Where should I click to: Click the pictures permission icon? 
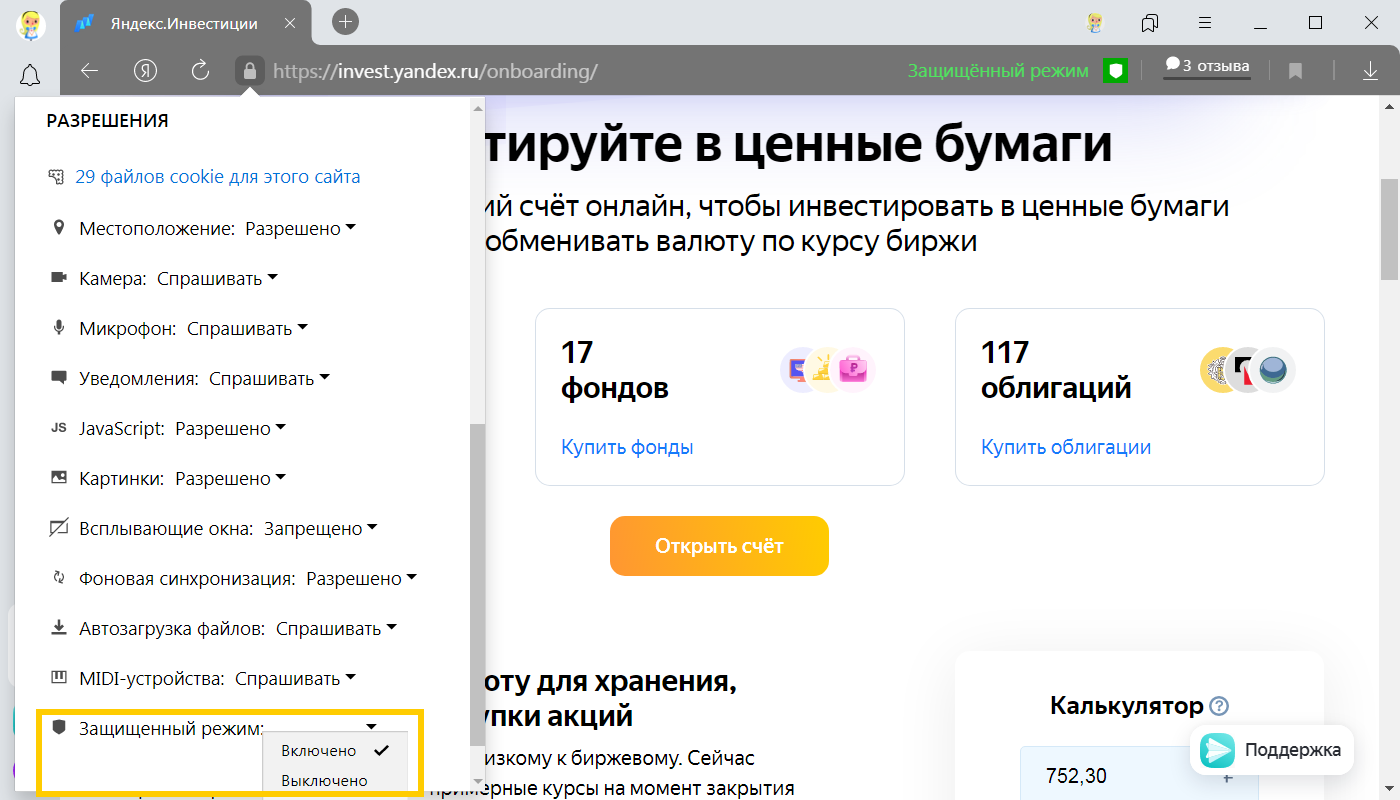[58, 479]
